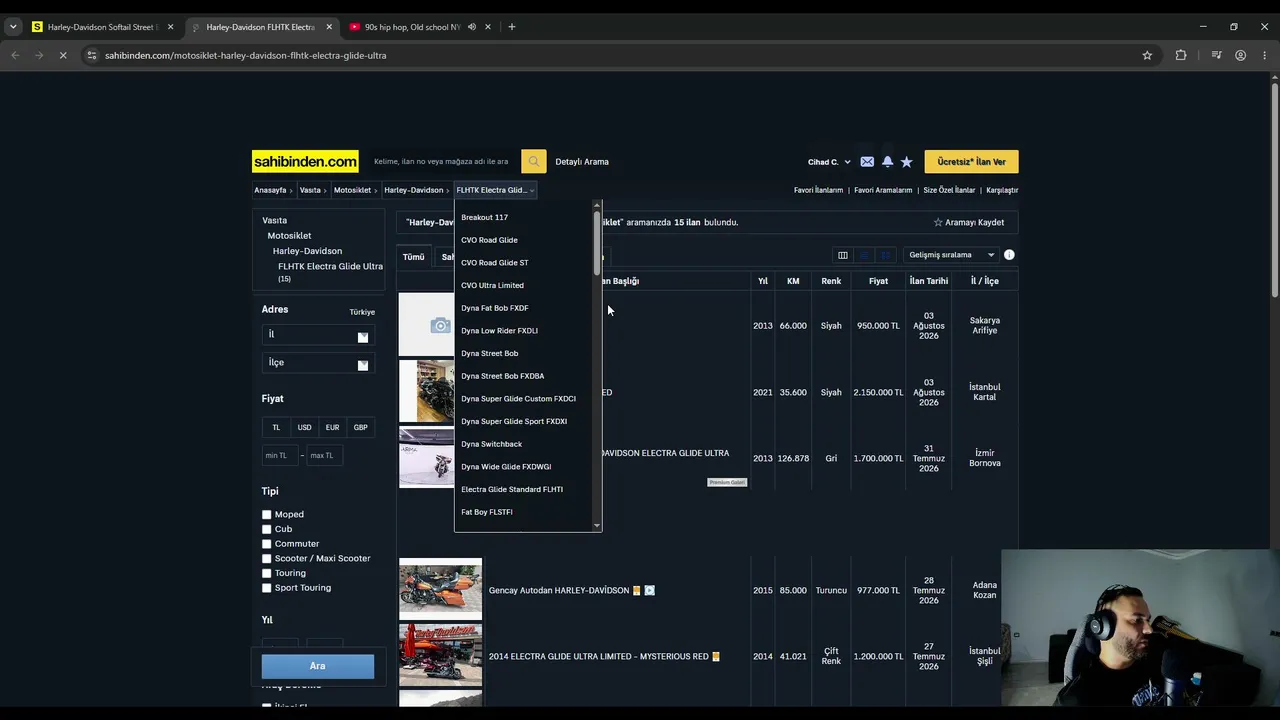Open the Chrome media control icon
Viewport: 1280px width, 720px height.
click(x=1216, y=55)
